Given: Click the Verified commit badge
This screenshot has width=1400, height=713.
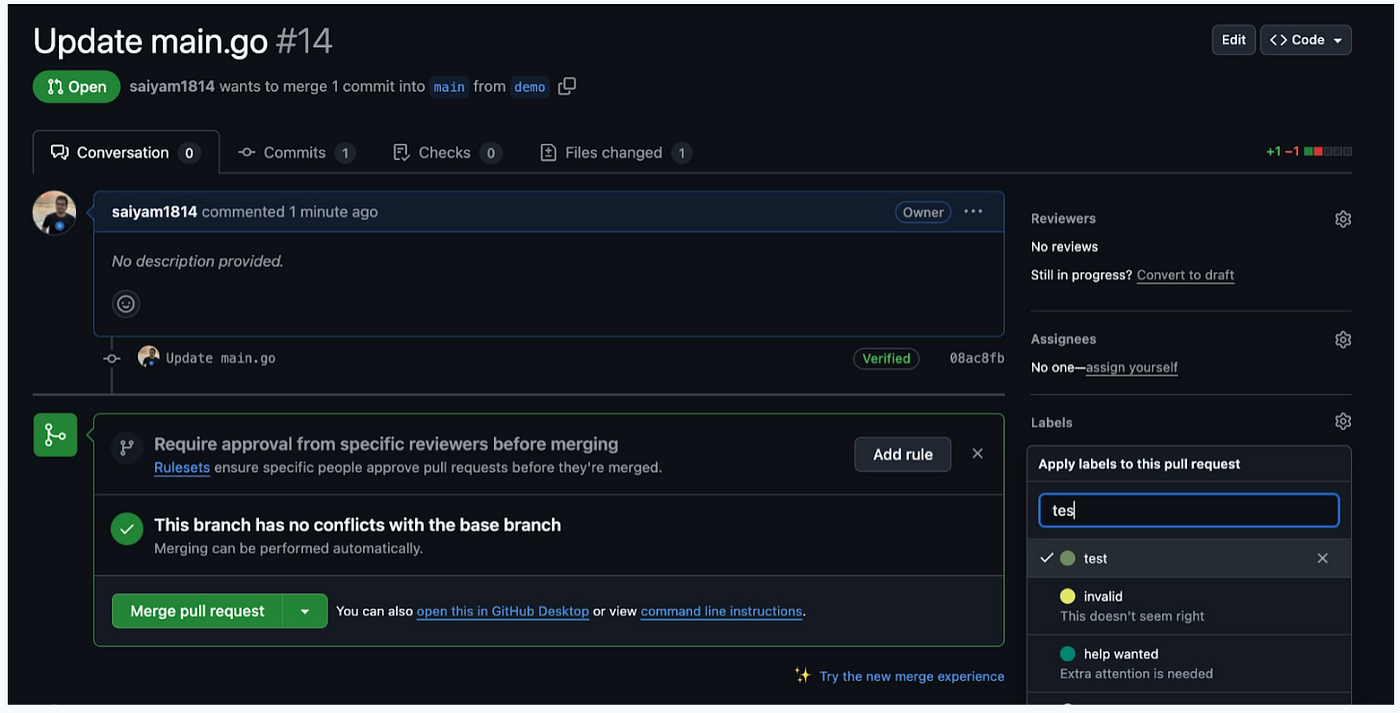Looking at the screenshot, I should (886, 358).
